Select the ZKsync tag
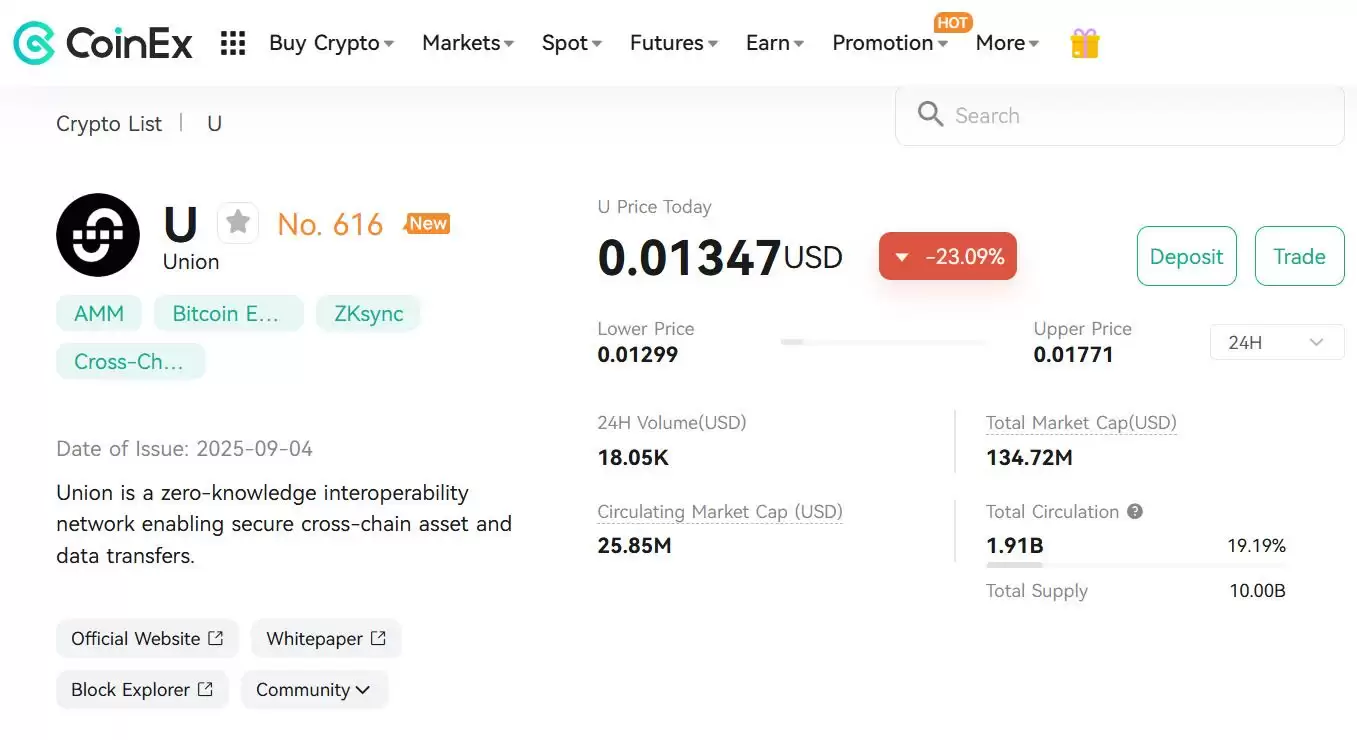Viewport: 1357px width, 740px height. click(x=369, y=314)
